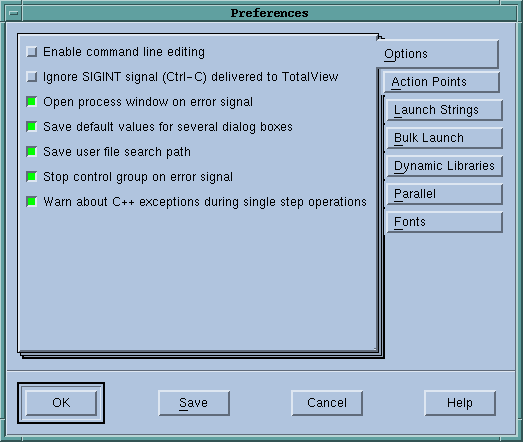Viewport: 523px width, 442px height.
Task: Click the Save button
Action: (194, 403)
